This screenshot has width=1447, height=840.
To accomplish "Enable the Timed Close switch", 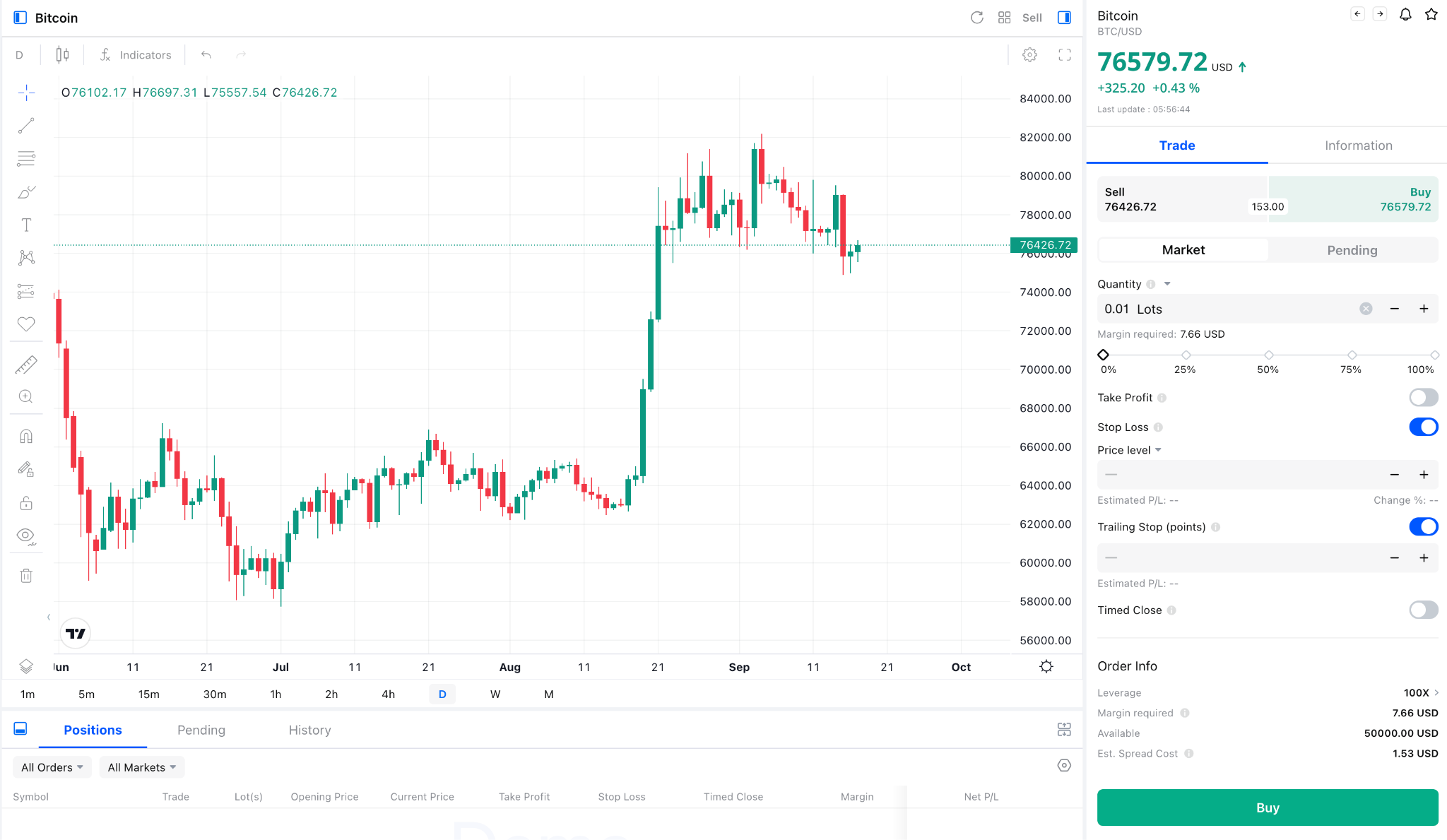I will click(1424, 610).
